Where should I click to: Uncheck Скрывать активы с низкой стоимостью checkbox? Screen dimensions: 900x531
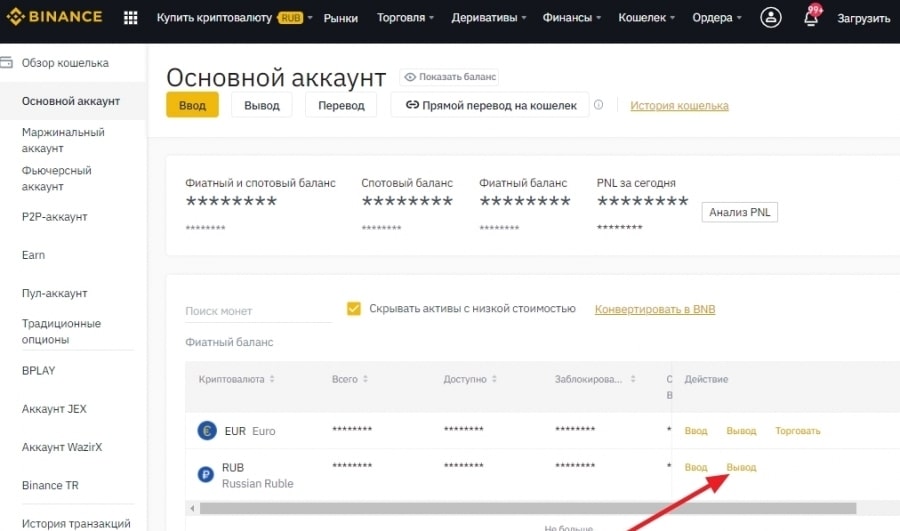coord(354,308)
